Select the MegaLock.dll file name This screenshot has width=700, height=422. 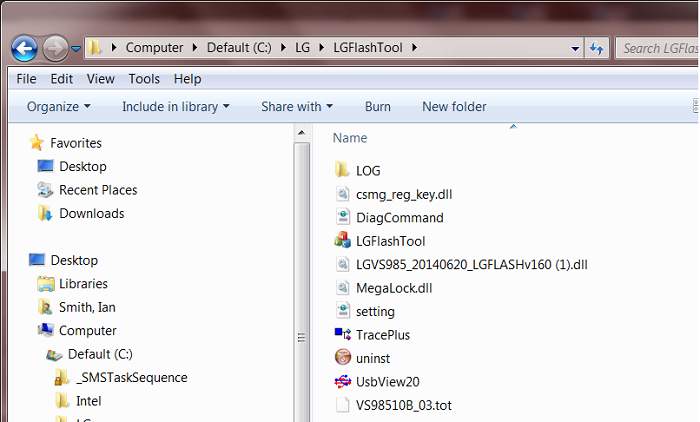click(394, 288)
